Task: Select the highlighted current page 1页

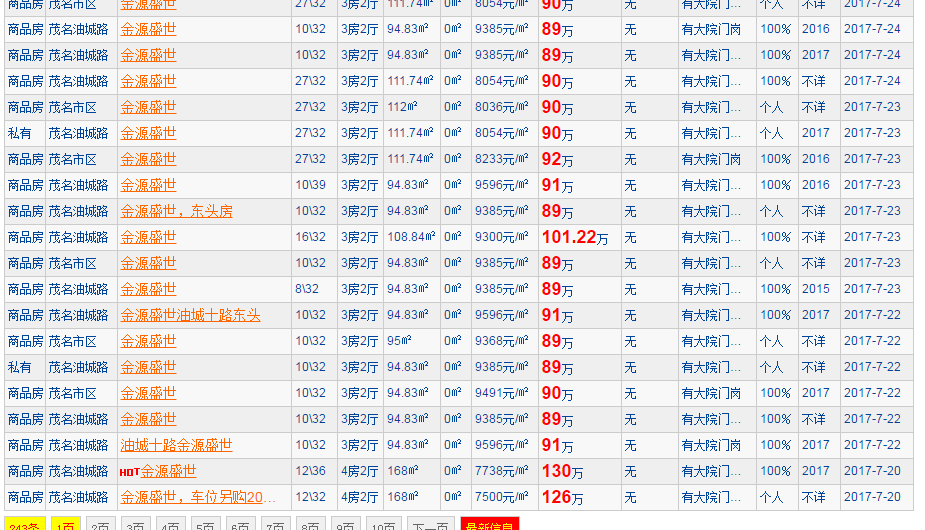Action: [65, 524]
